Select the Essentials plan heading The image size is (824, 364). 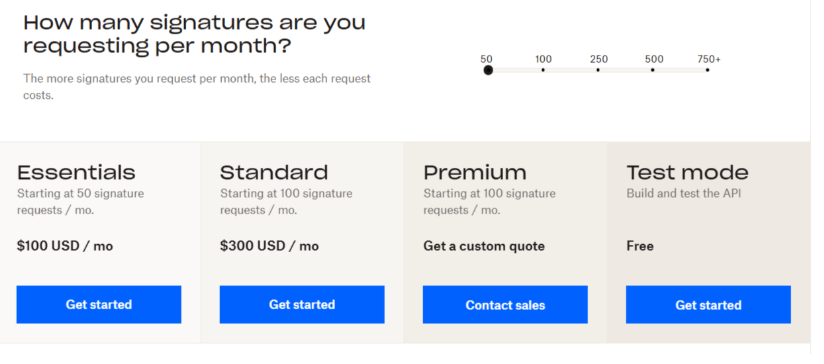(x=76, y=172)
